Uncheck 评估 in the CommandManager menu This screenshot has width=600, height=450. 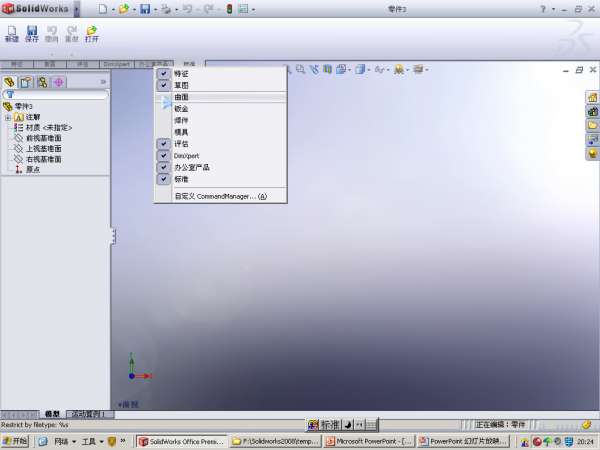tap(163, 144)
